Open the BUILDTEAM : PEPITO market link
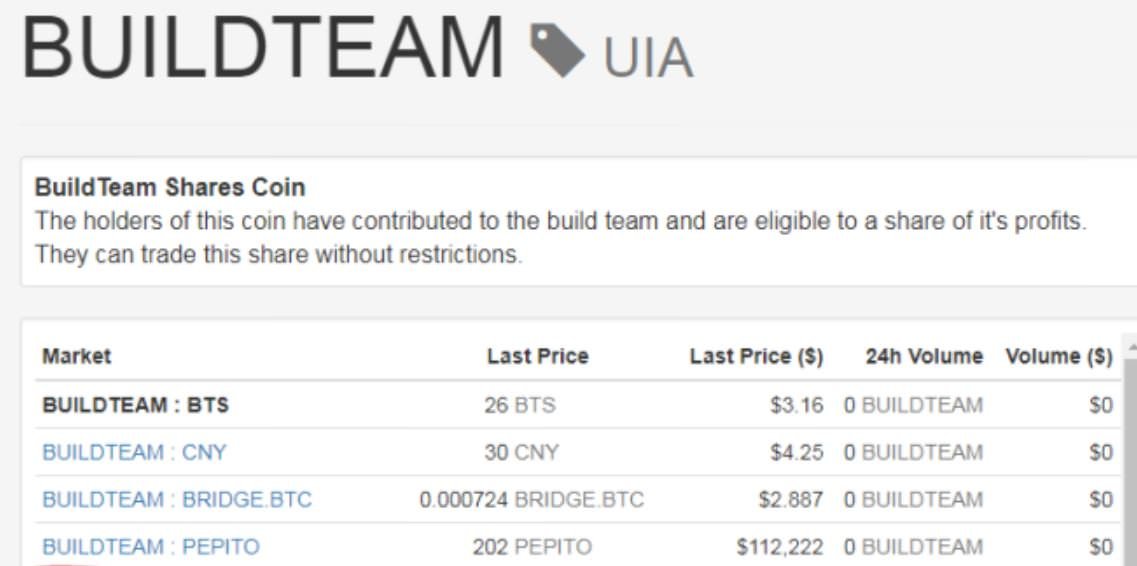Screen dimensions: 1137x566 pos(151,546)
